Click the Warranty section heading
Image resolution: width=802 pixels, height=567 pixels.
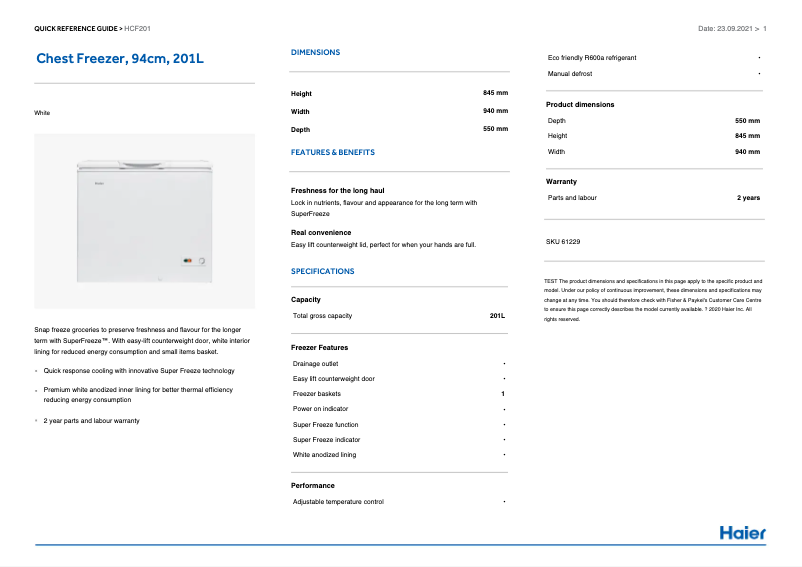(561, 181)
